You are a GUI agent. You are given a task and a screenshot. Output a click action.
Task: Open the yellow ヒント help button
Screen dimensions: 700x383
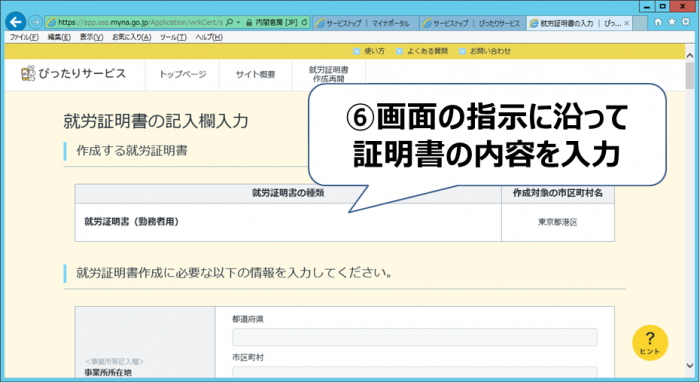650,343
